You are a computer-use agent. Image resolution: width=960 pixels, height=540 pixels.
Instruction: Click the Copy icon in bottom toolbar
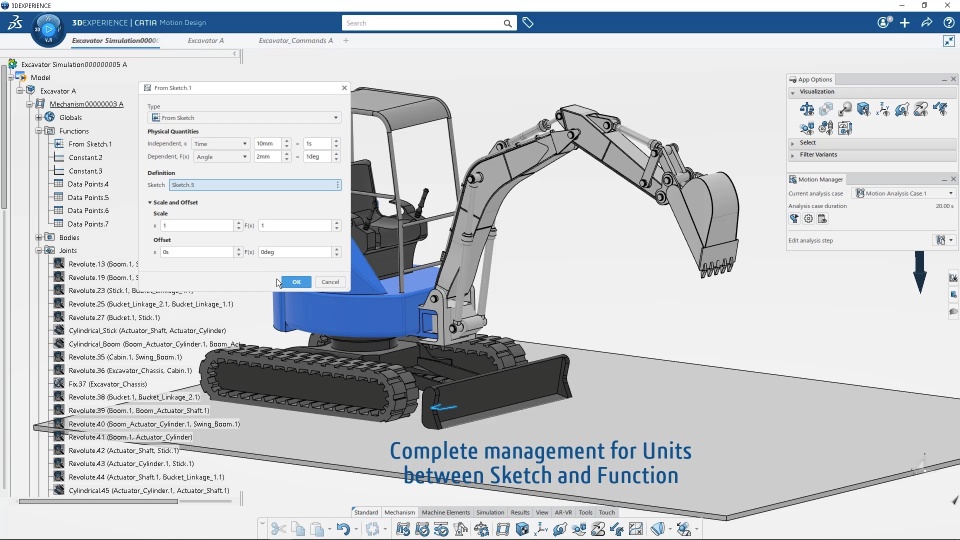click(298, 529)
